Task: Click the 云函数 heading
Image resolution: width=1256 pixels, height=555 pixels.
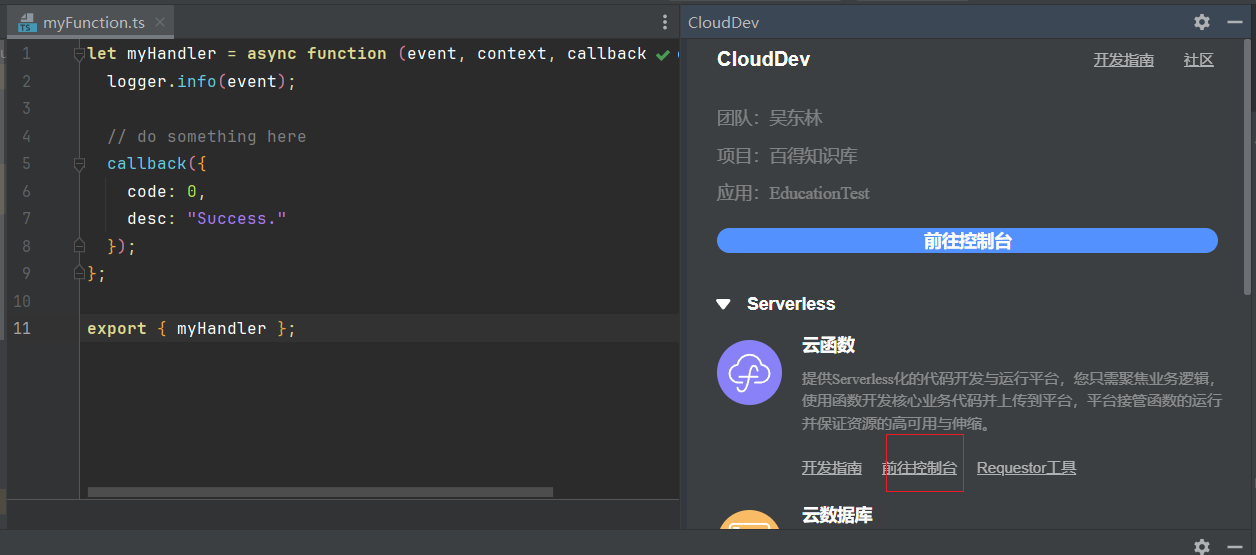Action: [828, 345]
